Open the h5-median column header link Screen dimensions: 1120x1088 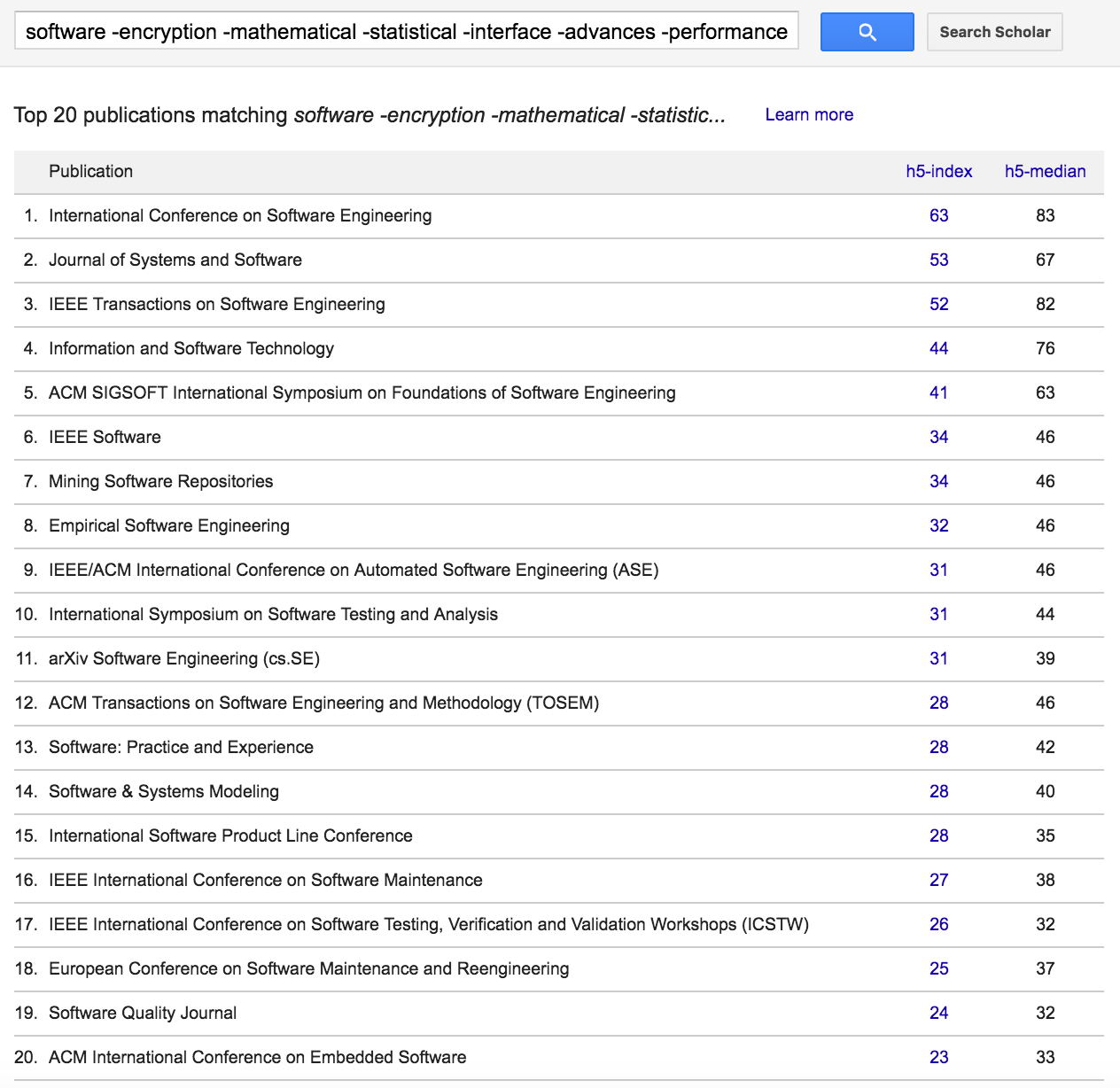(x=1045, y=171)
